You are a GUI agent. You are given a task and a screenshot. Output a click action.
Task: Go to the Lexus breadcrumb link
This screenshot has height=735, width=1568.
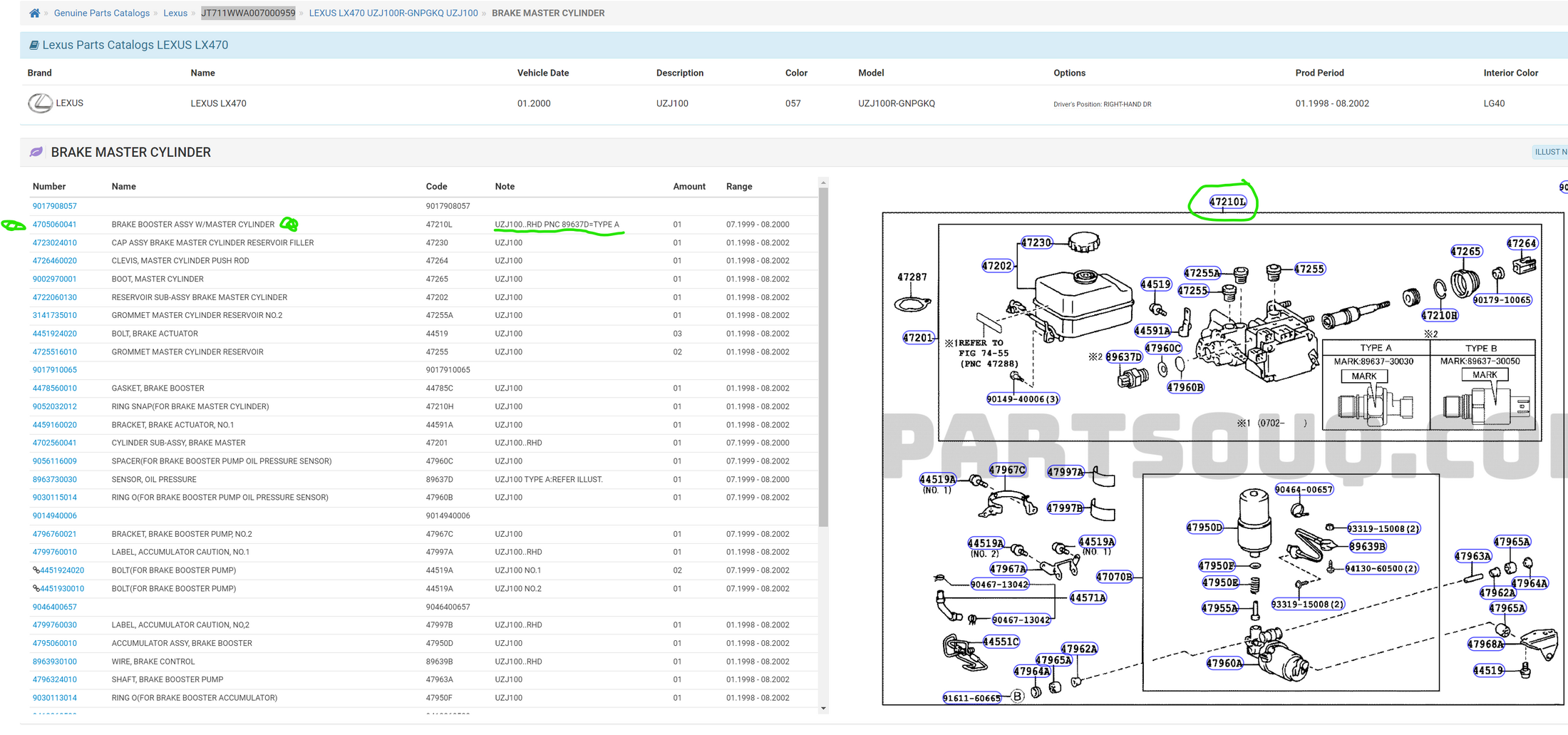point(175,13)
